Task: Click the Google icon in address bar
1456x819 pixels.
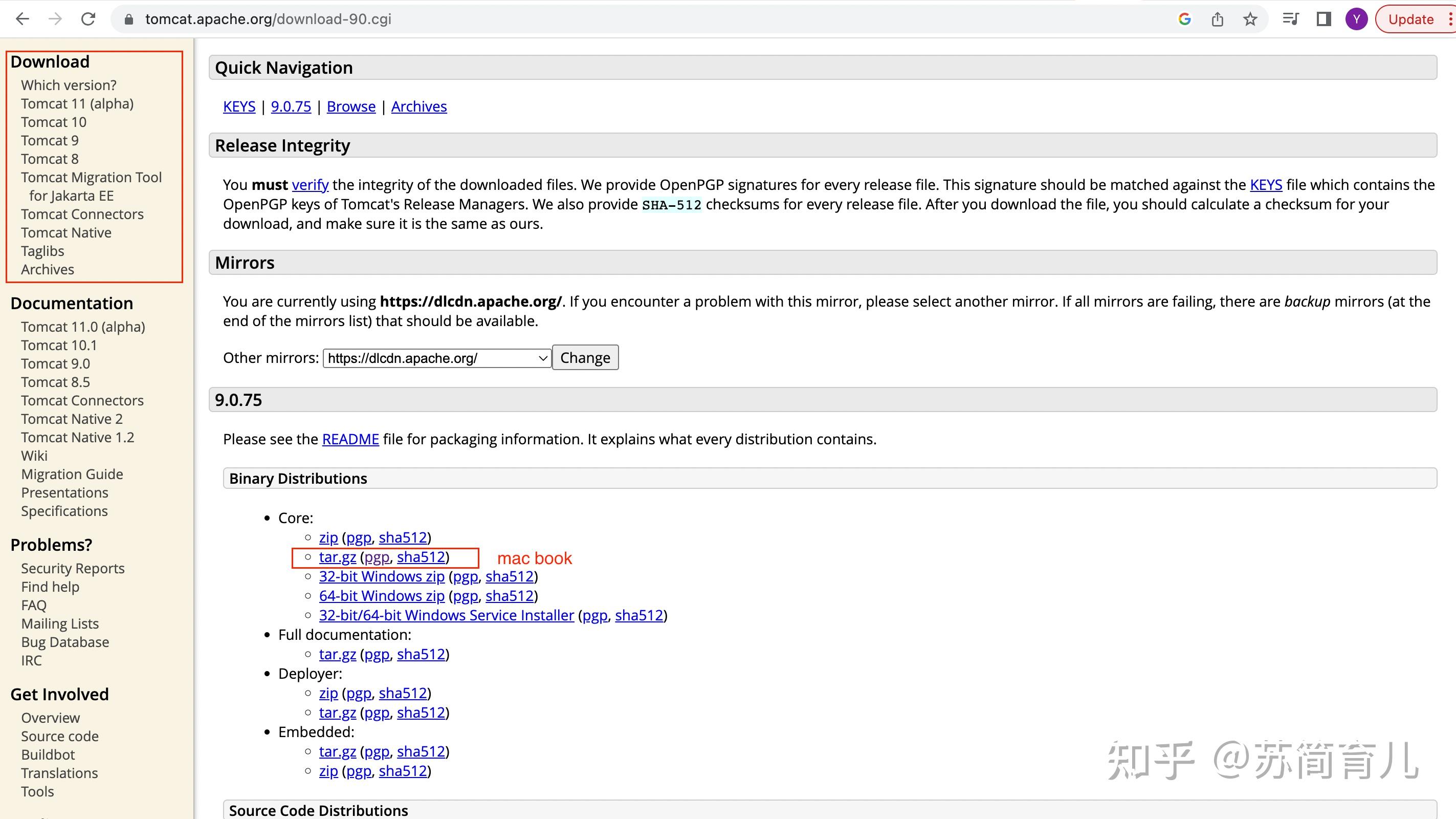Action: pos(1185,19)
